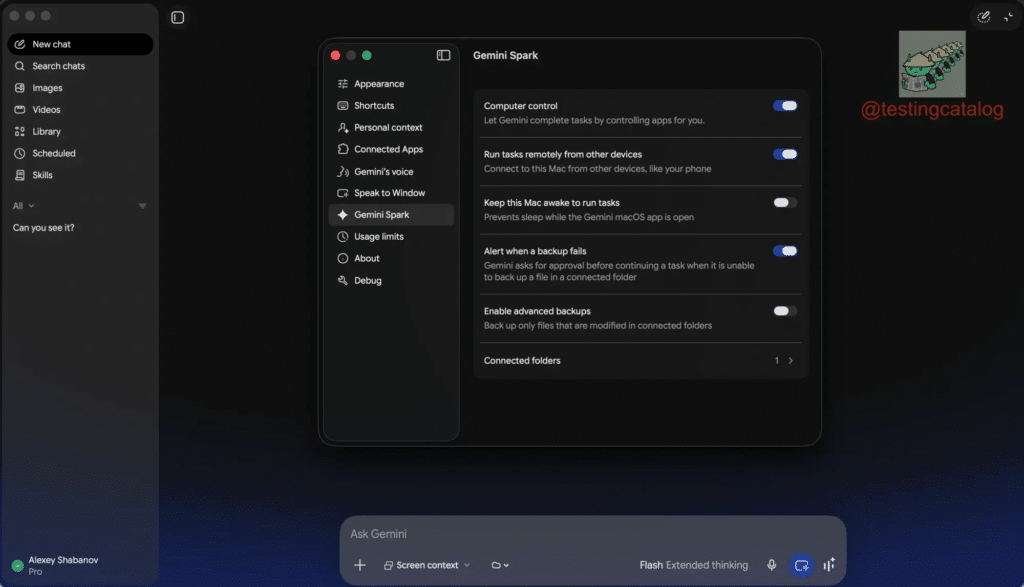This screenshot has height=587, width=1024.
Task: Toggle the main window sidebar icon
Action: tap(178, 18)
